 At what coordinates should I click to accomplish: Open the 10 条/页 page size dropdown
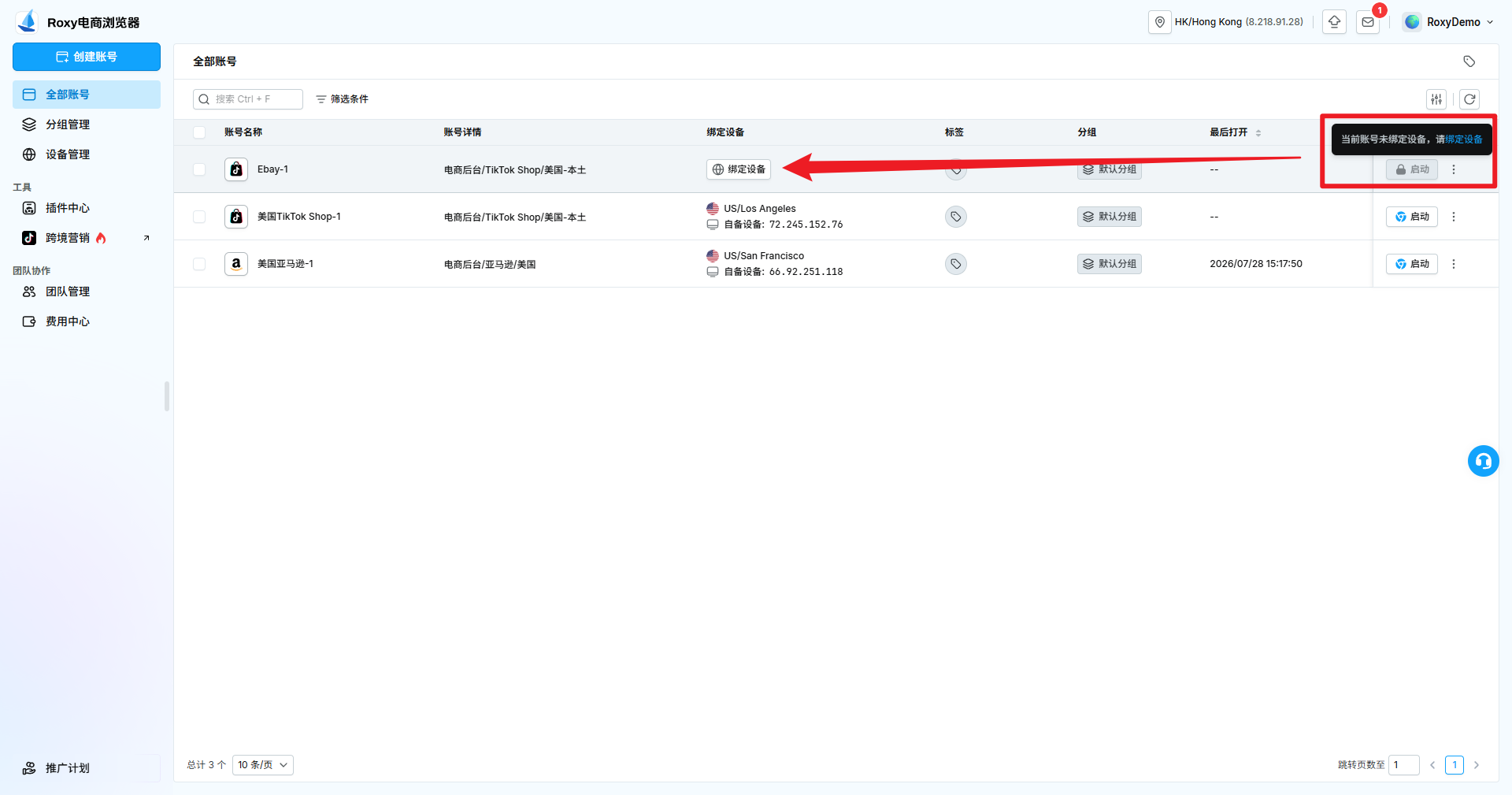point(263,765)
